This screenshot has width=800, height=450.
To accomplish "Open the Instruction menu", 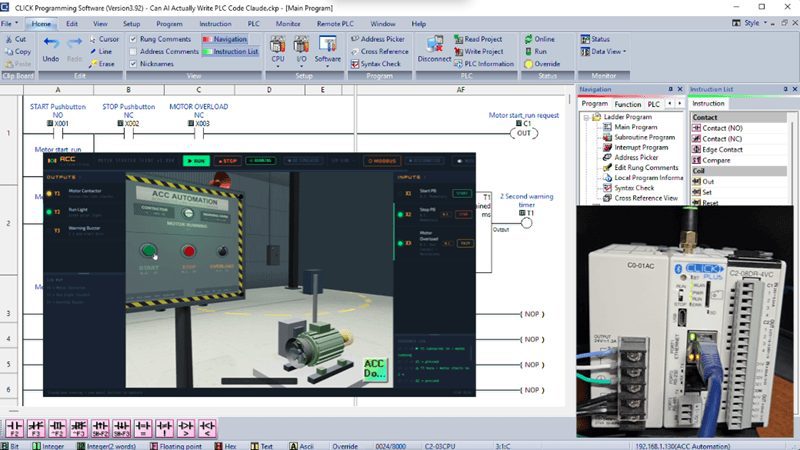I will [x=215, y=24].
